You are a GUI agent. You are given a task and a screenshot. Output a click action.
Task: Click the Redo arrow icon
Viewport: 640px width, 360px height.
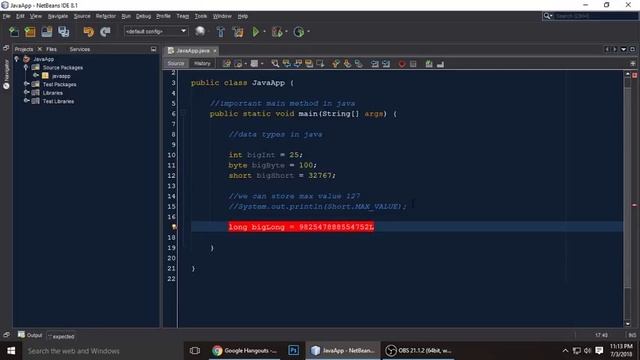tap(105, 32)
